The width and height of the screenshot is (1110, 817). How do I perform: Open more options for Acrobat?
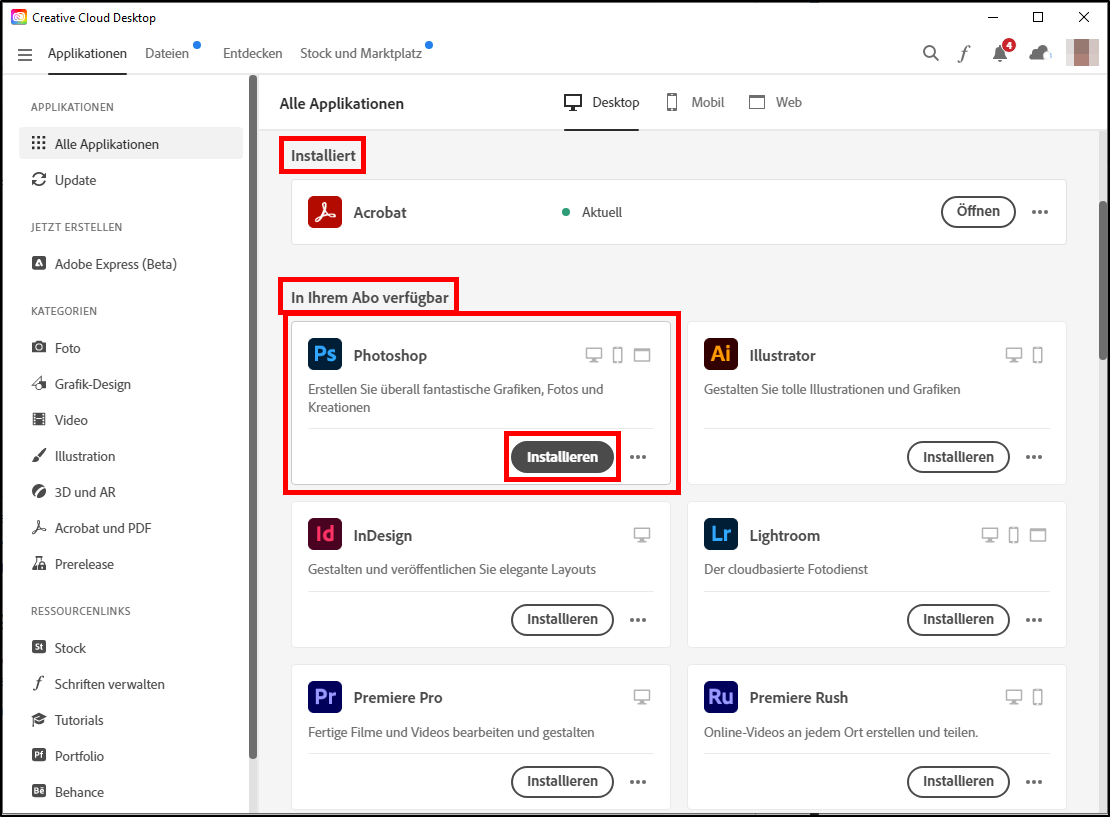coord(1040,212)
